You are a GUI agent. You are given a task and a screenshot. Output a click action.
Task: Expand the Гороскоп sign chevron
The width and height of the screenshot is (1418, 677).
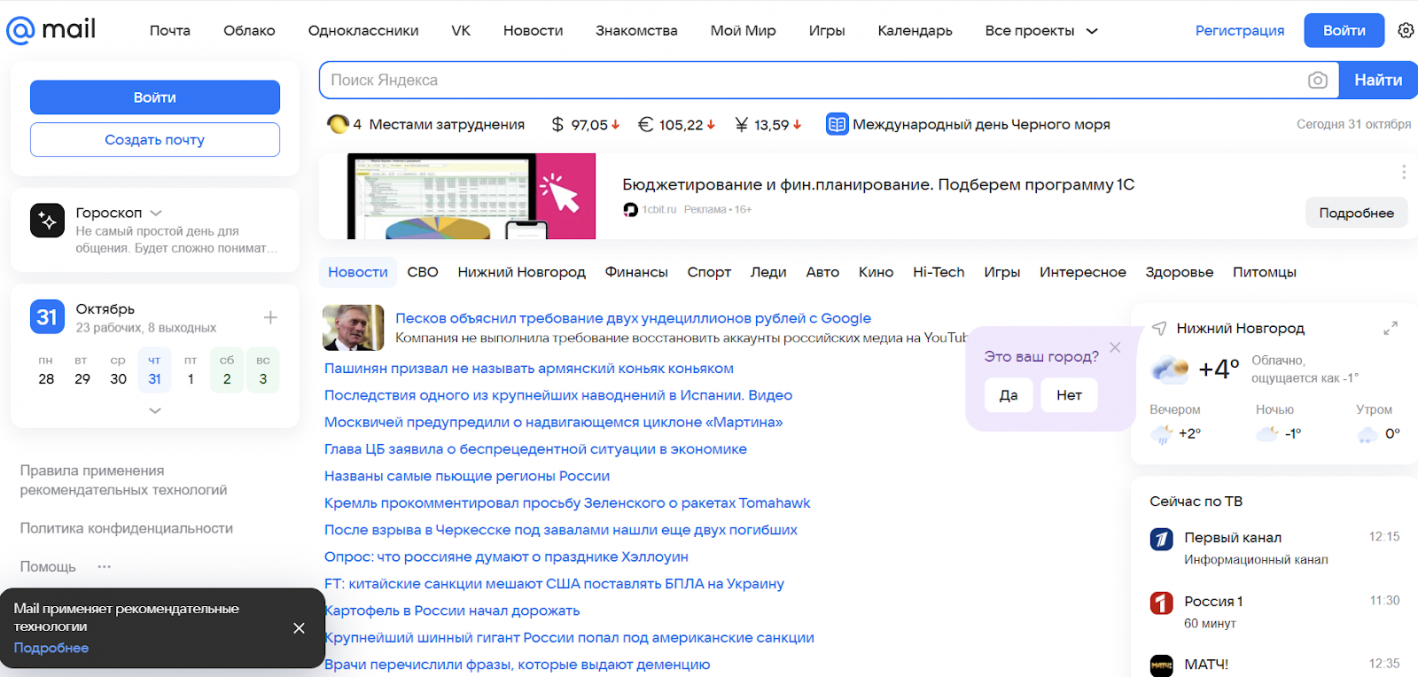pyautogui.click(x=156, y=213)
